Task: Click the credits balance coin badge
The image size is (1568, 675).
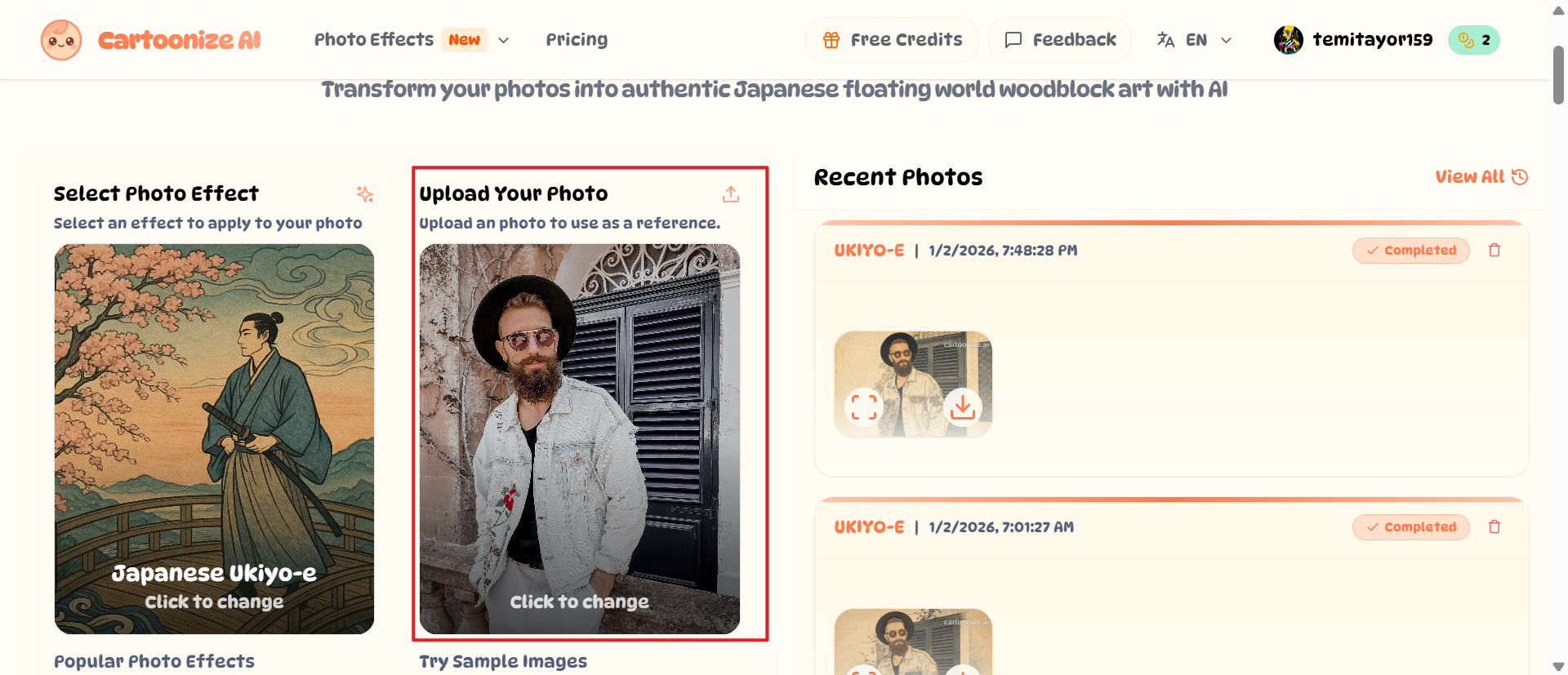Action: tap(1473, 40)
